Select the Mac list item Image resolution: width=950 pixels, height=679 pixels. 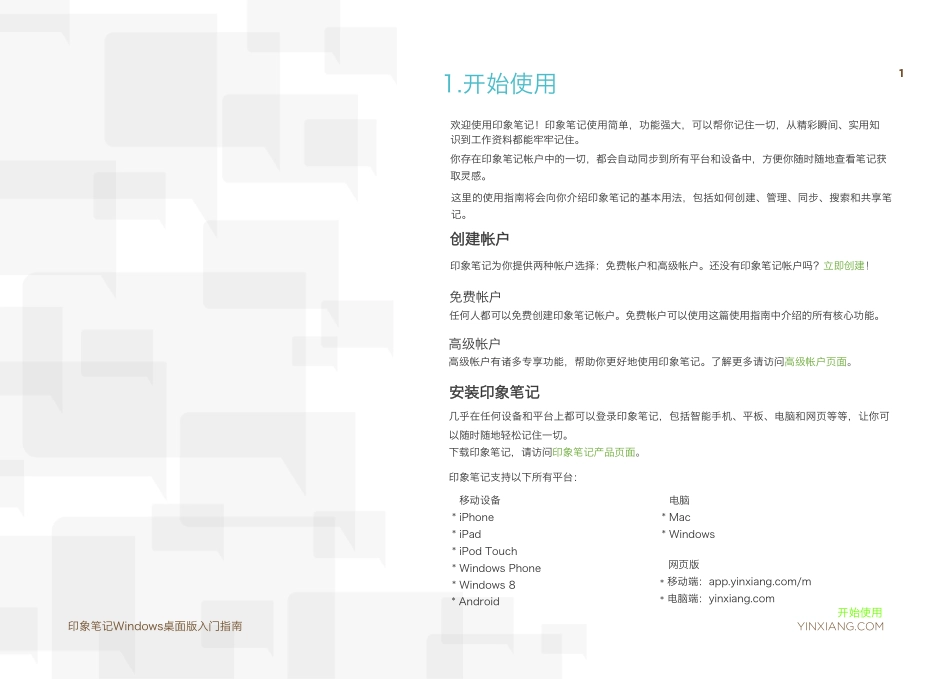680,517
